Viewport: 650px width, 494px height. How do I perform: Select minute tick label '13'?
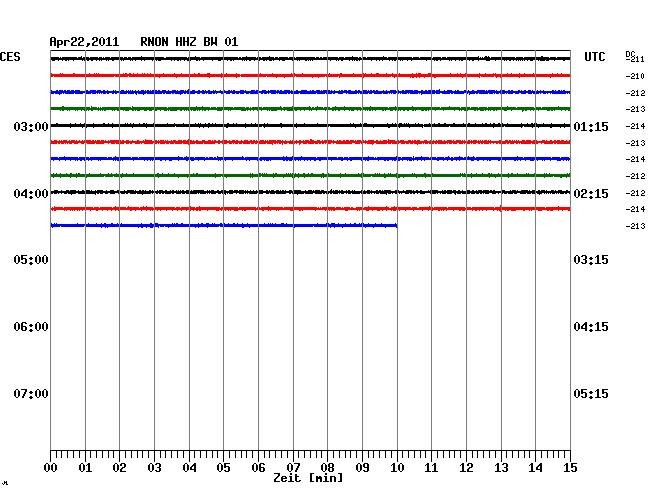click(501, 467)
